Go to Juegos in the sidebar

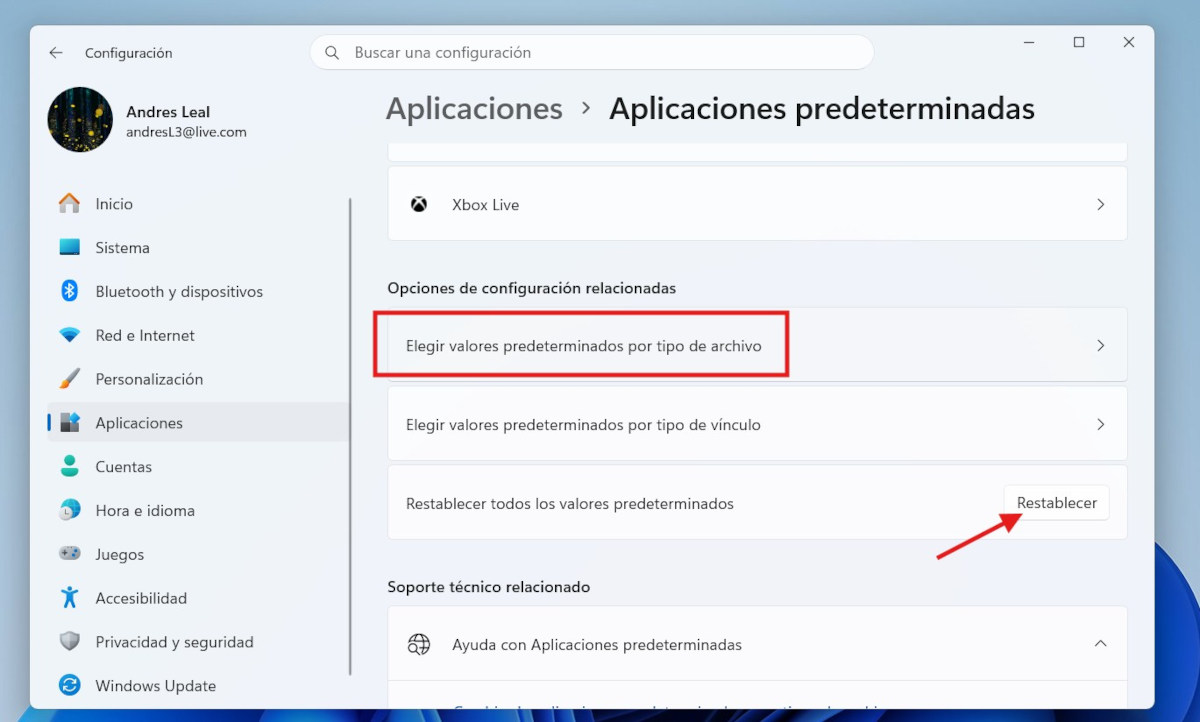119,554
